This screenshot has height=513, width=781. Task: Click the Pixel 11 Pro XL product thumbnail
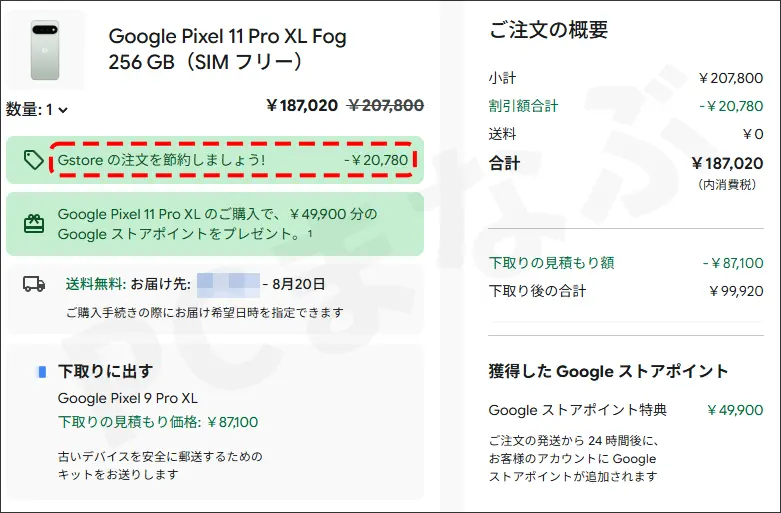45,50
